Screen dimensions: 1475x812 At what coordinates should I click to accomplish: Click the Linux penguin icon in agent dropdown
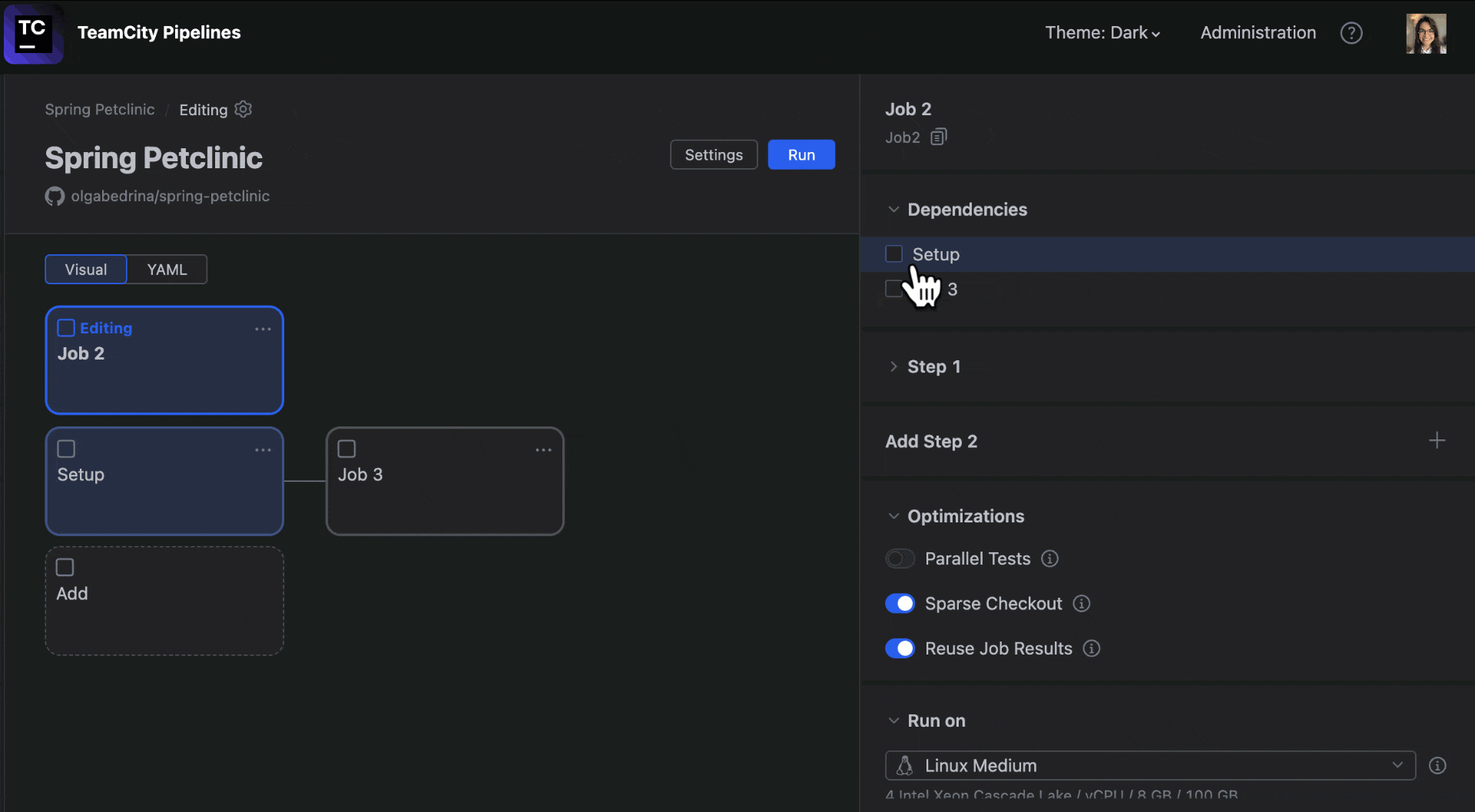905,765
